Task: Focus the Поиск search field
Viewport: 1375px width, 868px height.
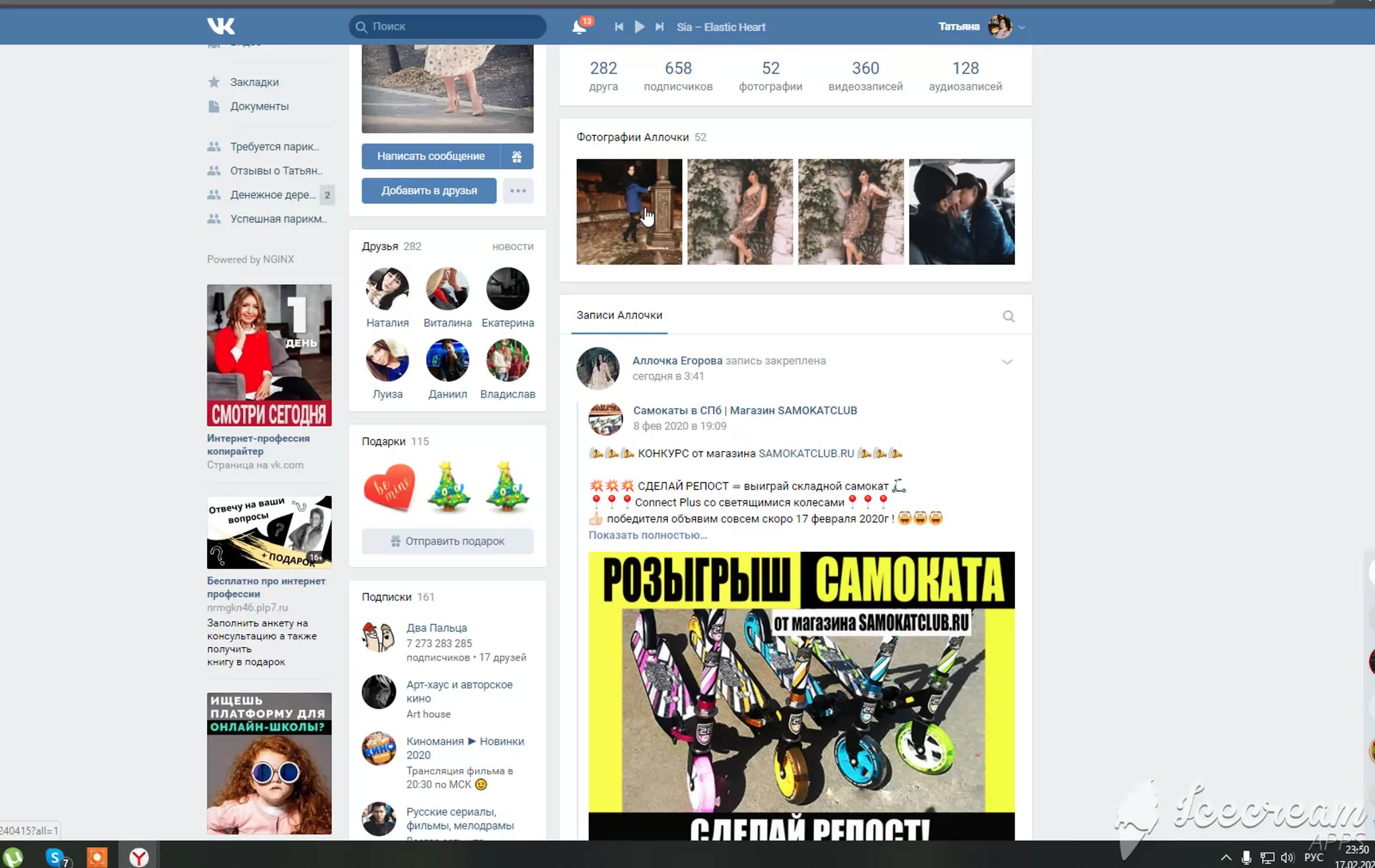Action: tap(447, 26)
